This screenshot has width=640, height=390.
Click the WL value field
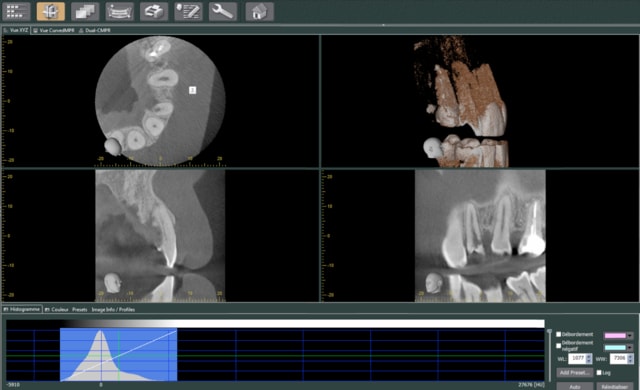(x=577, y=359)
